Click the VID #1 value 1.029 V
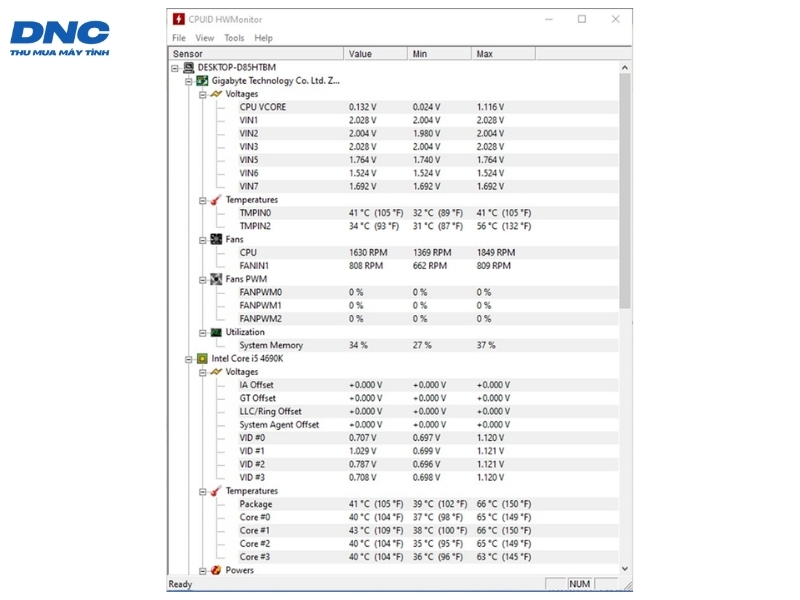The height and width of the screenshot is (600, 800). click(x=363, y=451)
